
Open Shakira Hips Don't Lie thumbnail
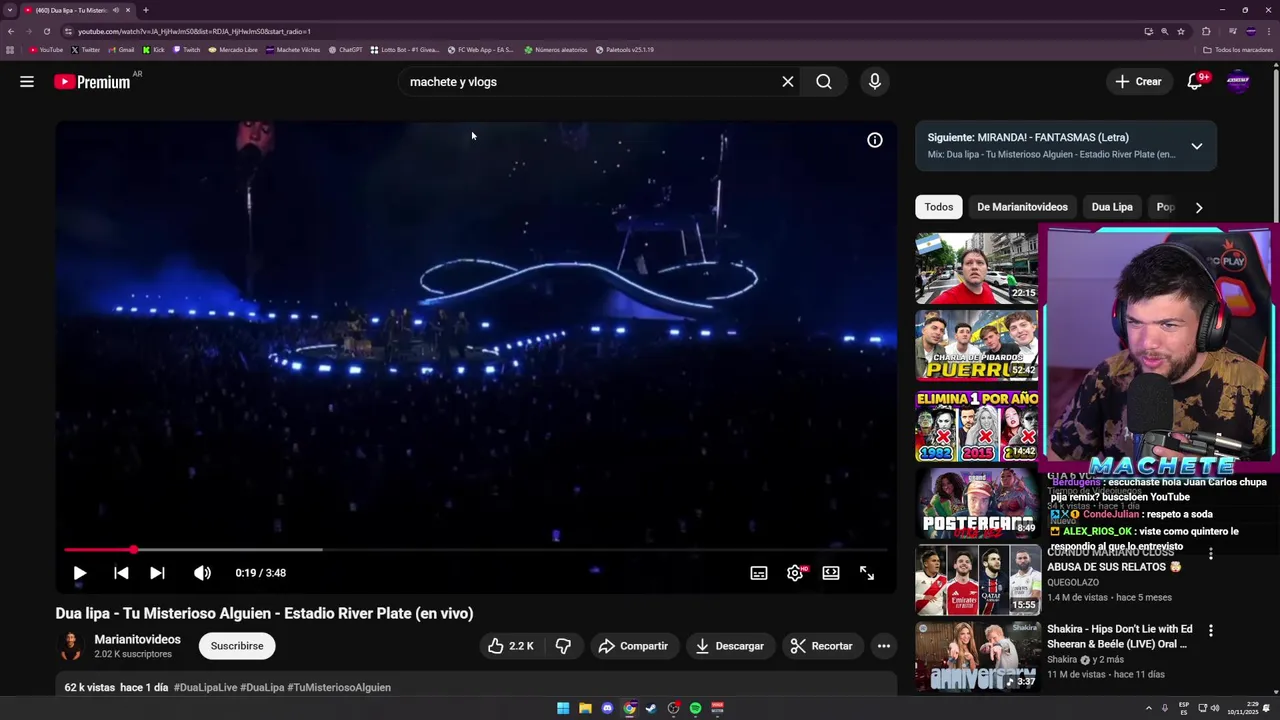(x=977, y=656)
